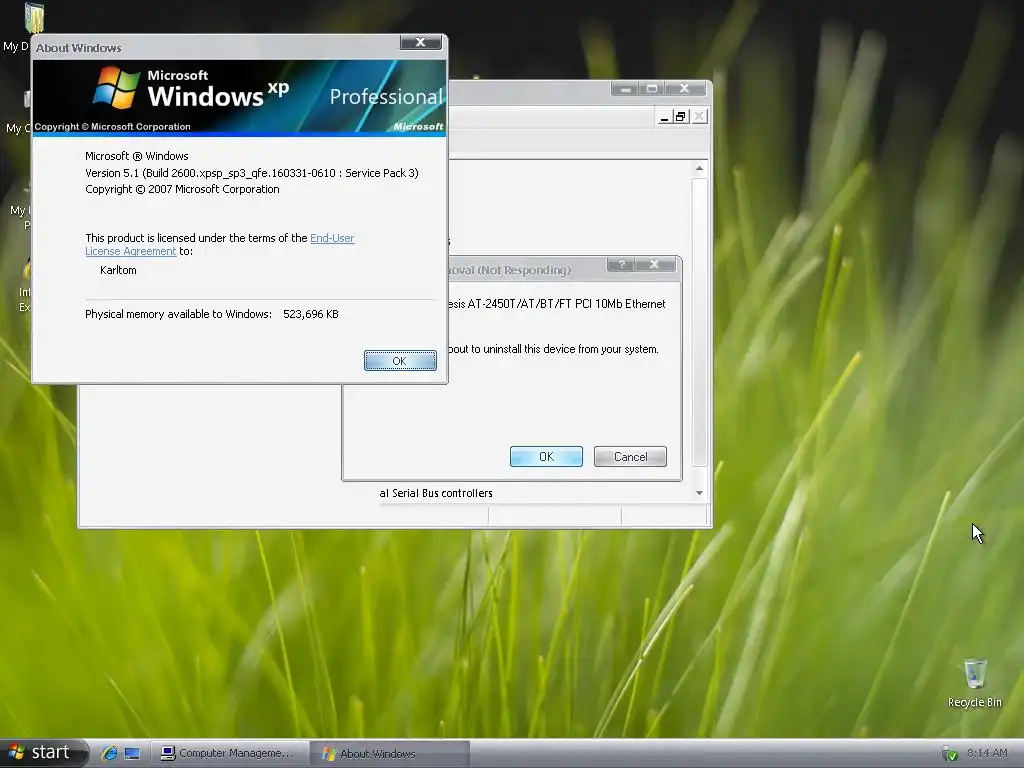Select the Serial Bus controllers tree entry
Screen dimensions: 1024x768
pyautogui.click(x=436, y=493)
